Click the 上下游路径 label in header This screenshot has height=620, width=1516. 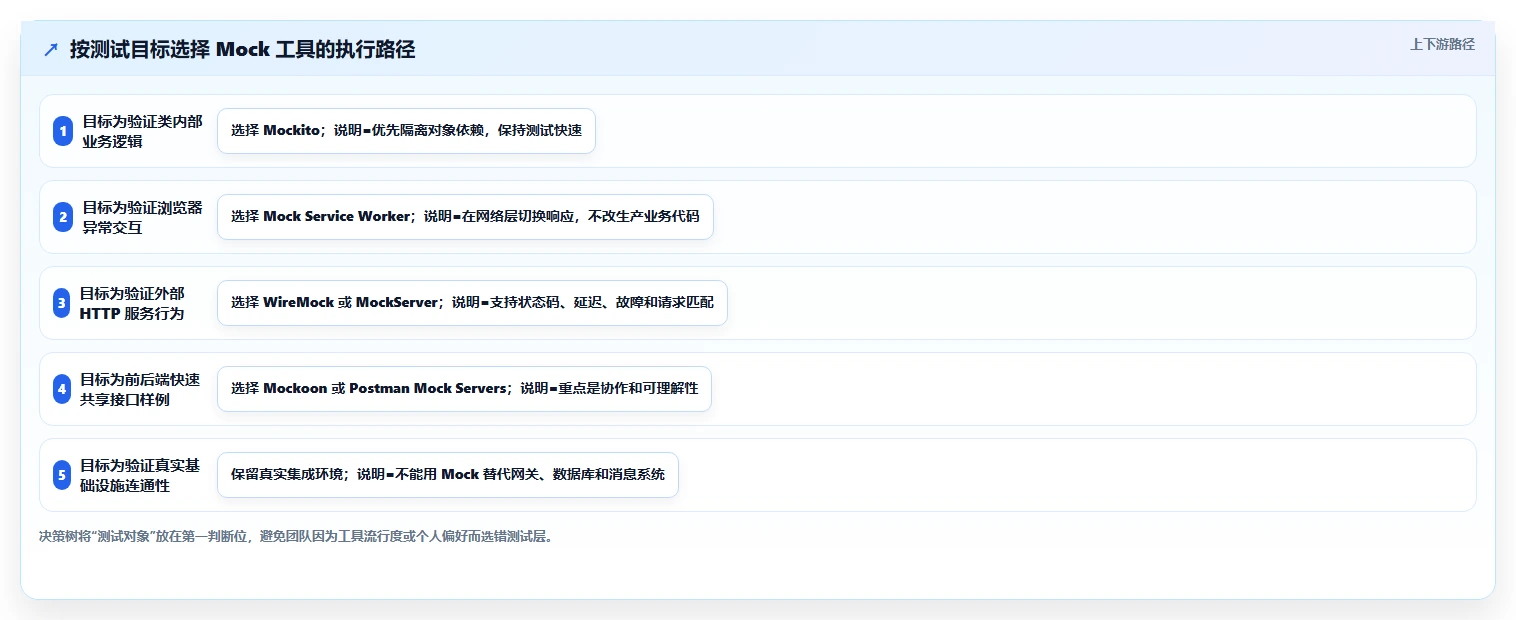coord(1442,44)
